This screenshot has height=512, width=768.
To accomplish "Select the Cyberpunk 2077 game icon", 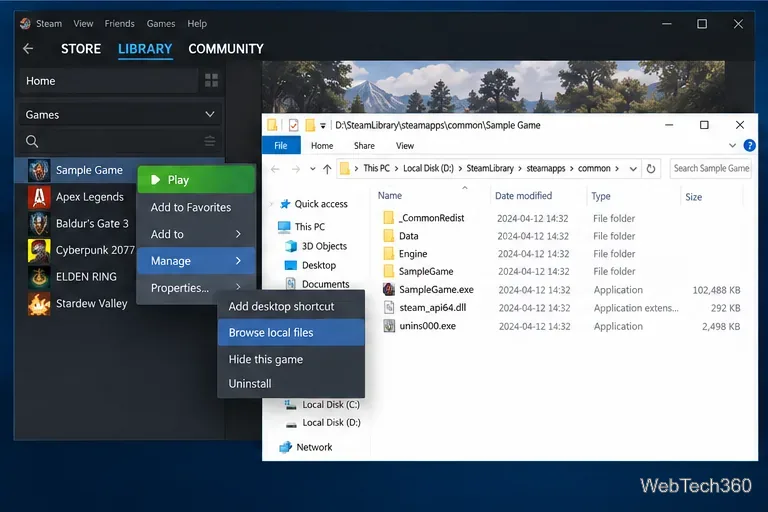I will click(x=39, y=250).
